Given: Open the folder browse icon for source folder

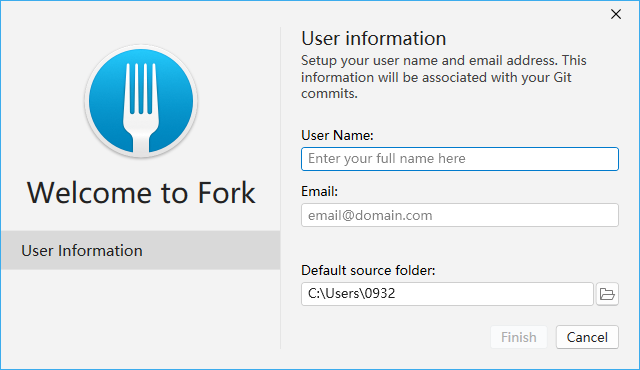Looking at the screenshot, I should [x=607, y=294].
